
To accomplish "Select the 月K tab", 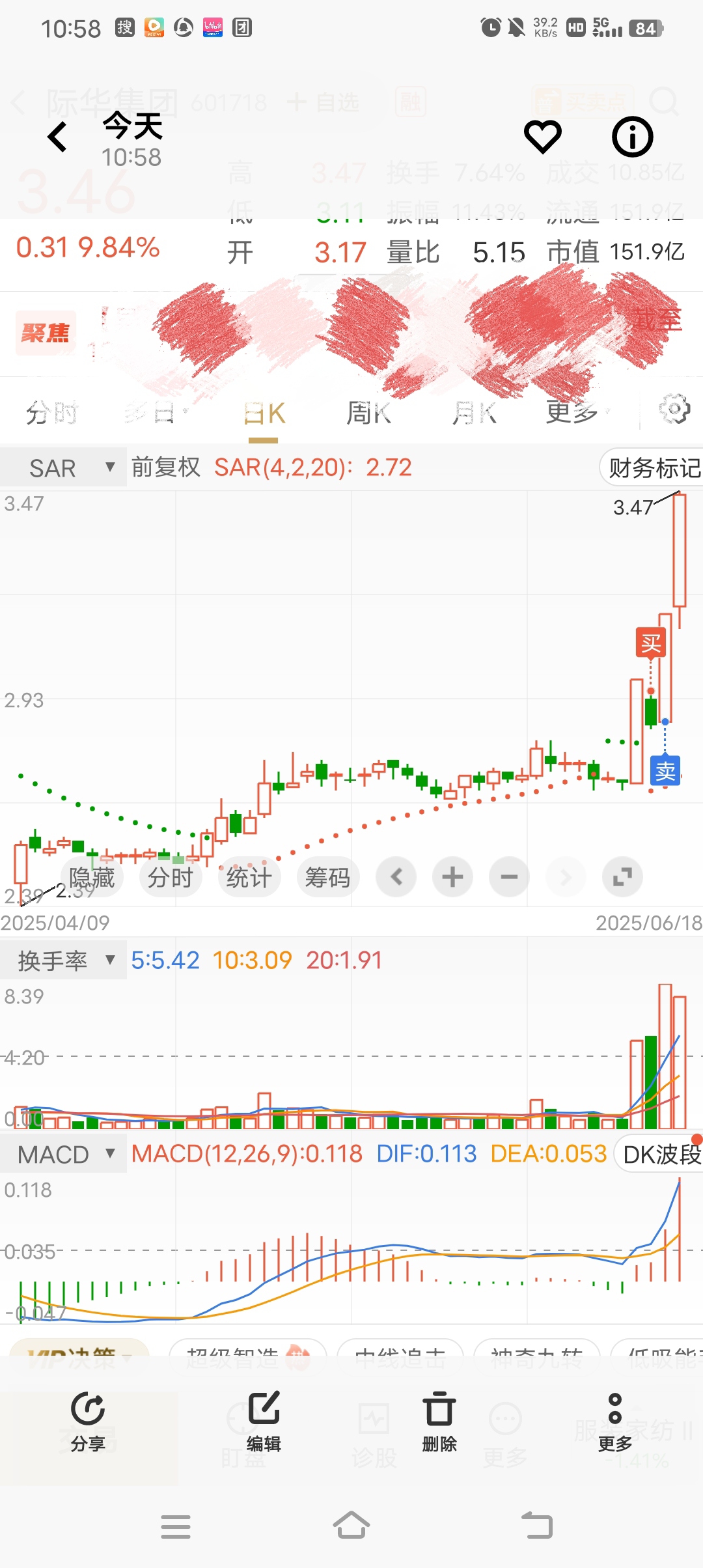I will pos(474,412).
